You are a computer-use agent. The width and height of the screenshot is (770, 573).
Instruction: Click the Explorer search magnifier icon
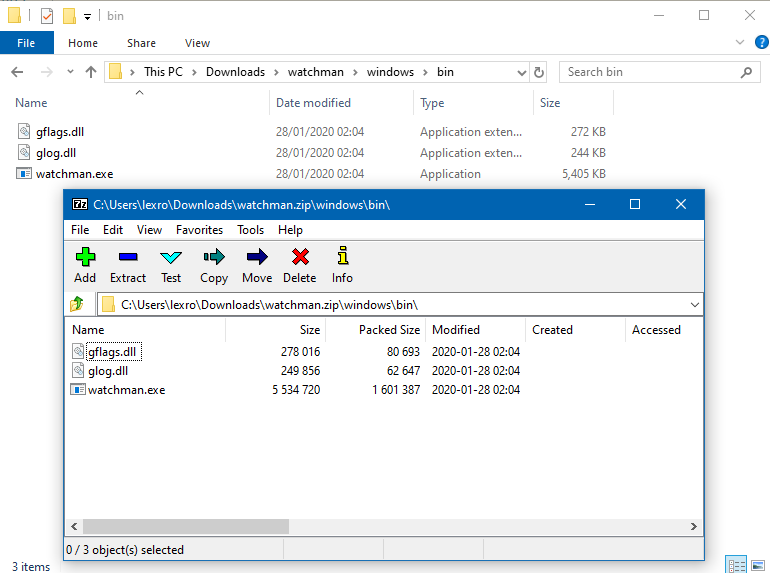coord(746,72)
